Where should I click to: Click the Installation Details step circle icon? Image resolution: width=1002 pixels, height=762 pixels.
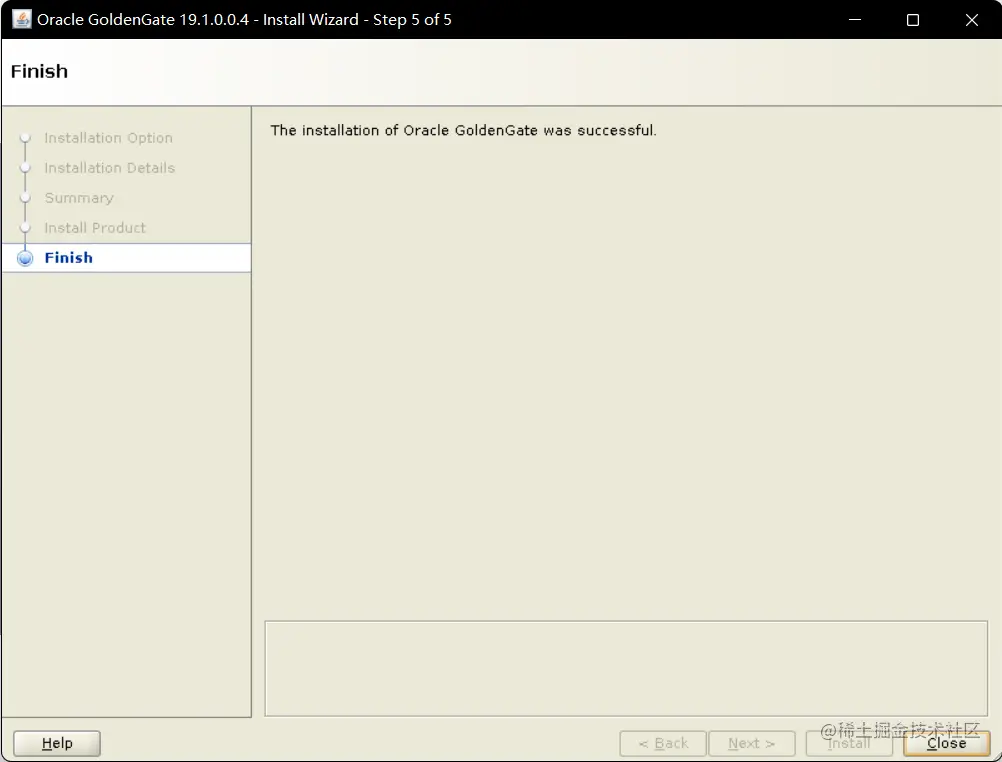pos(25,167)
